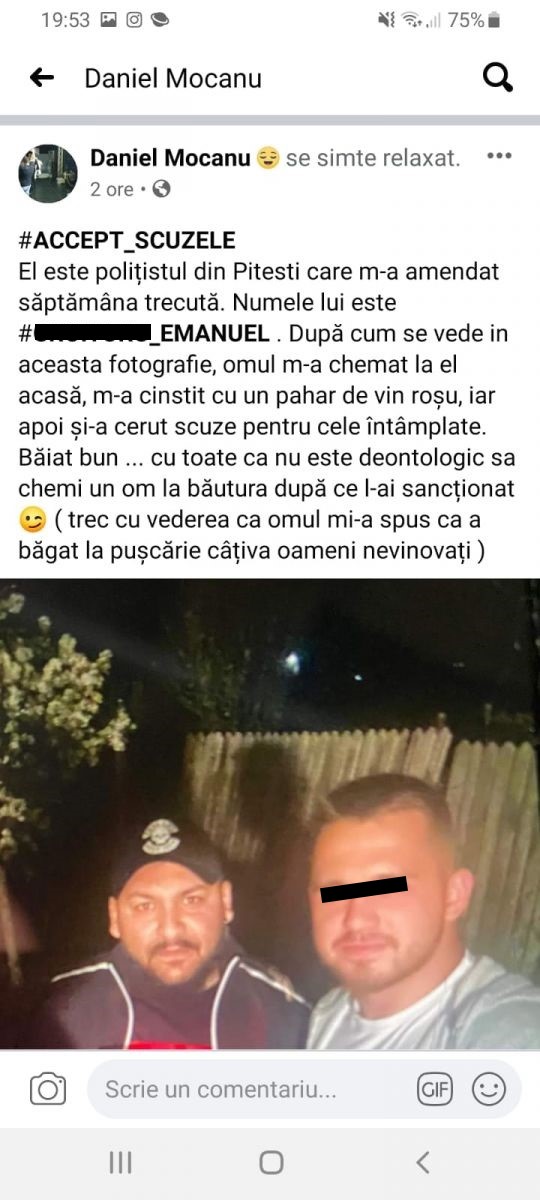Tap the battery 75% status indicator
Image resolution: width=540 pixels, height=1200 pixels.
(474, 19)
